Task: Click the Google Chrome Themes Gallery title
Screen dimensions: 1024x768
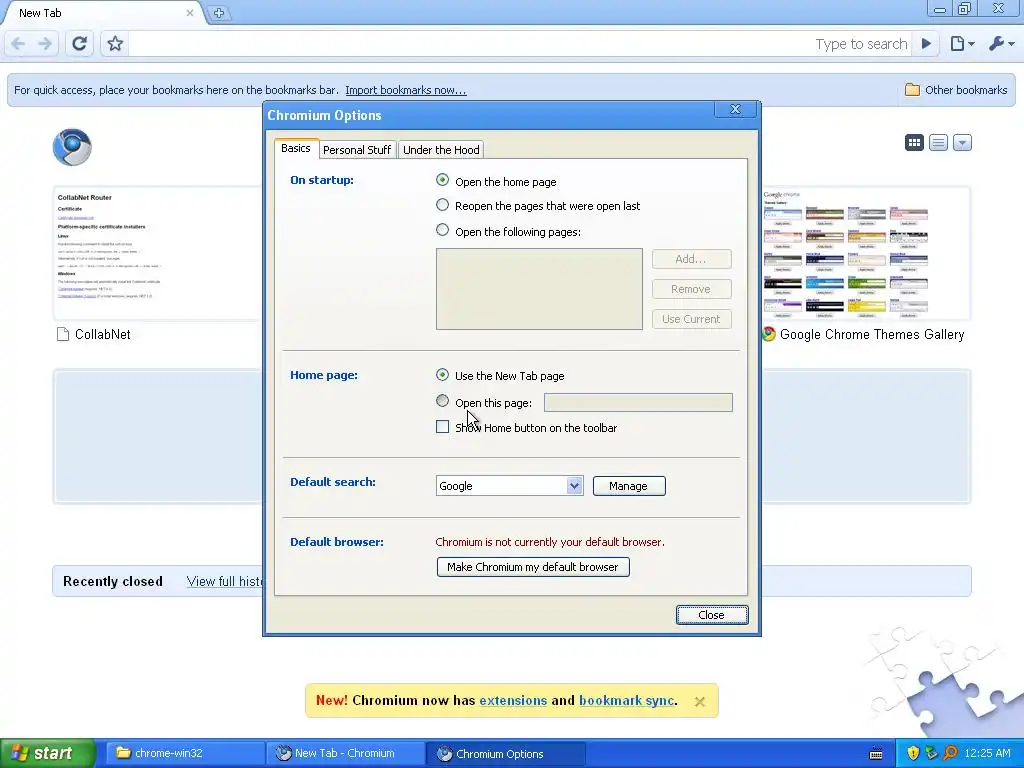Action: (x=872, y=334)
